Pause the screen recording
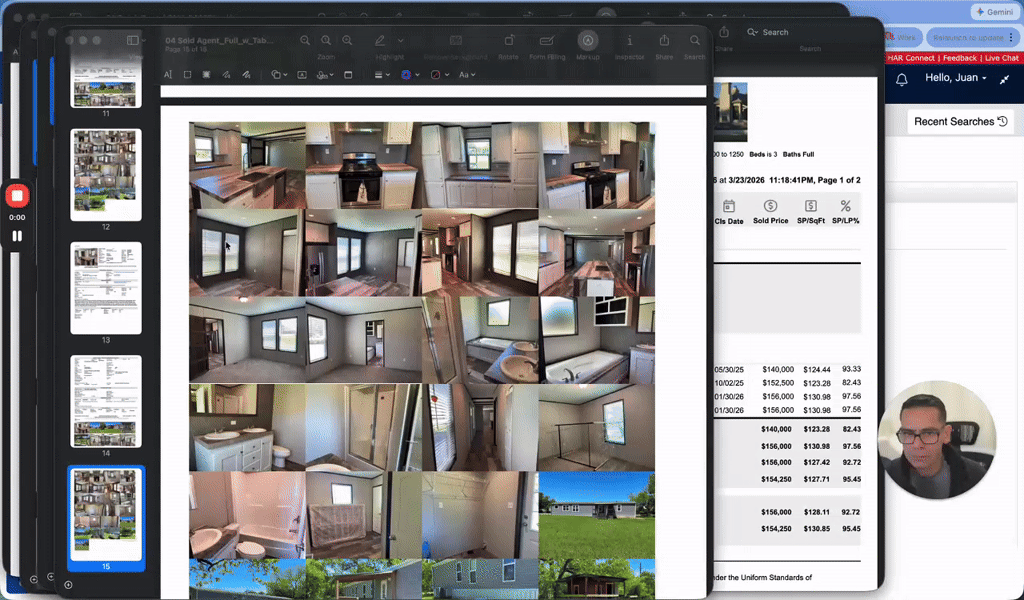Image resolution: width=1024 pixels, height=600 pixels. coord(17,236)
